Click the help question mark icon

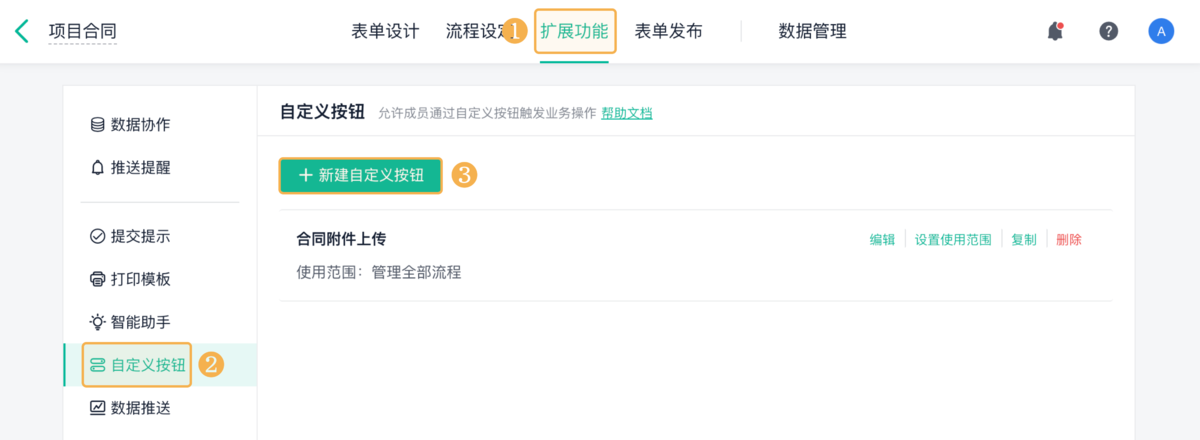click(1108, 31)
